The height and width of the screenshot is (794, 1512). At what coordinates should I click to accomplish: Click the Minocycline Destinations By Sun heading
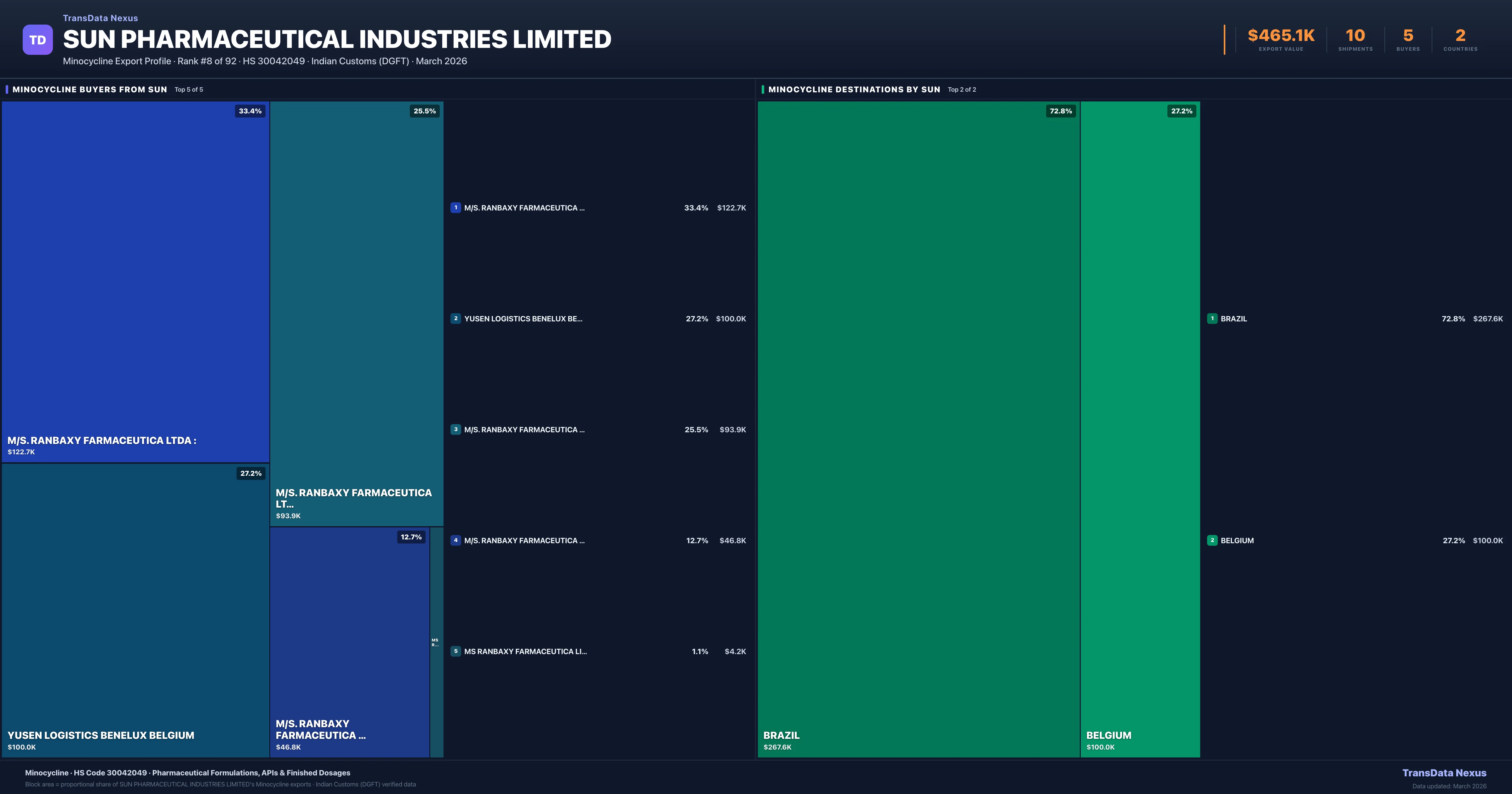(854, 89)
